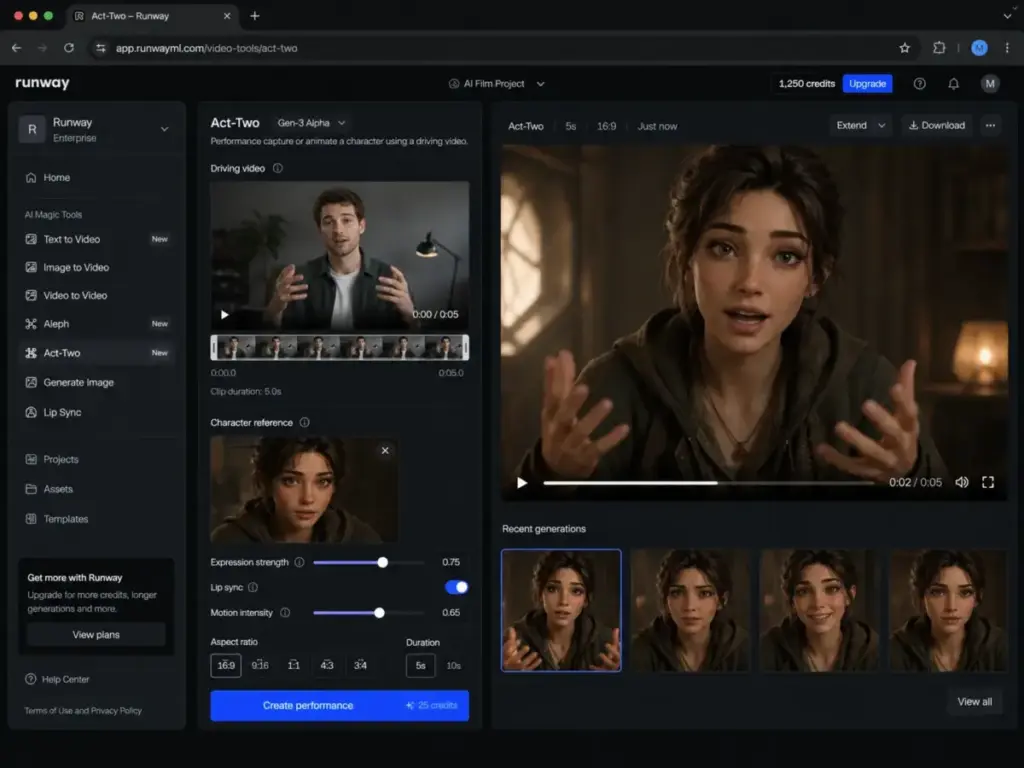This screenshot has width=1024, height=768.
Task: Adjust the Expression strength slider handle
Action: coord(383,562)
